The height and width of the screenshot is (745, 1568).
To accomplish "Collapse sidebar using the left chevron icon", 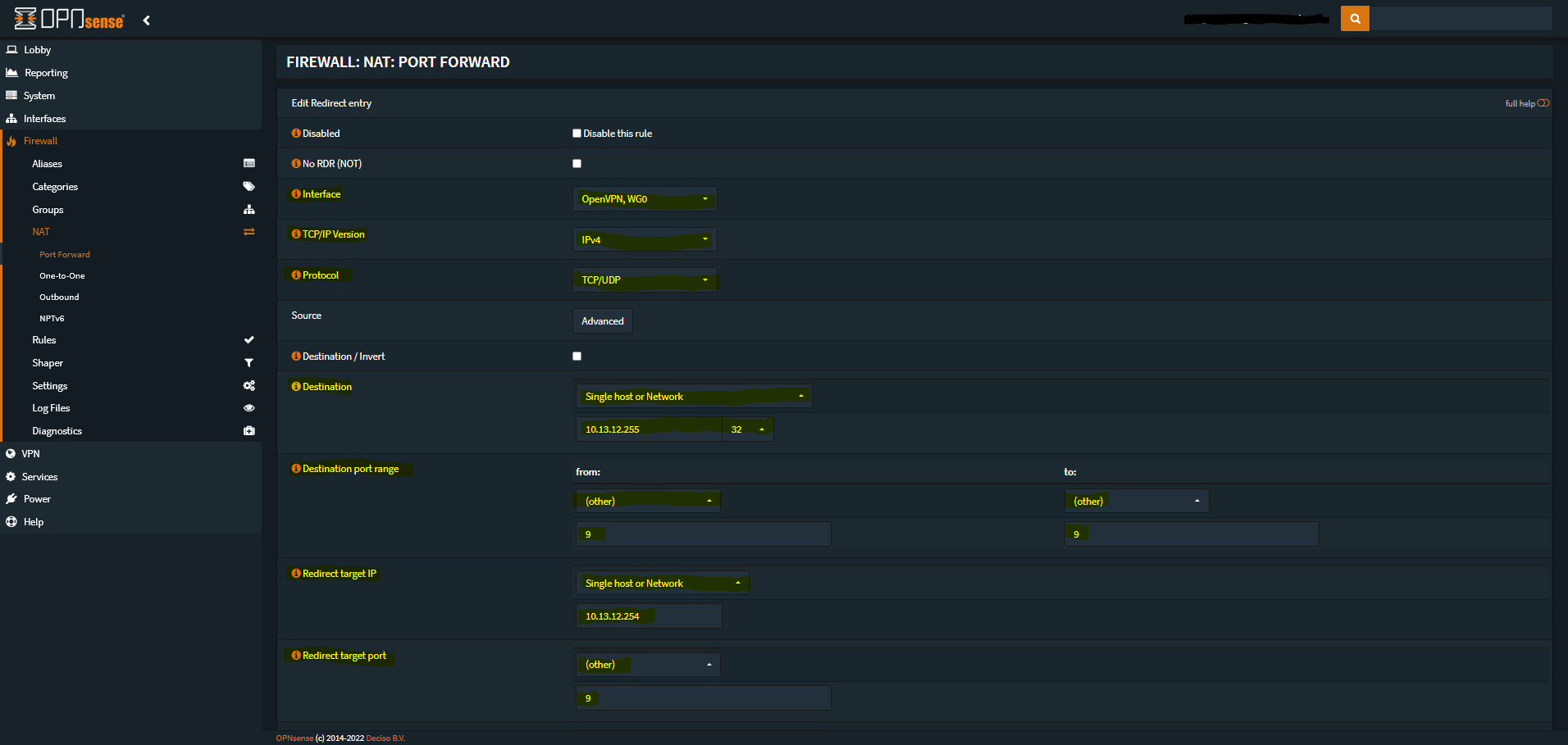I will [147, 20].
